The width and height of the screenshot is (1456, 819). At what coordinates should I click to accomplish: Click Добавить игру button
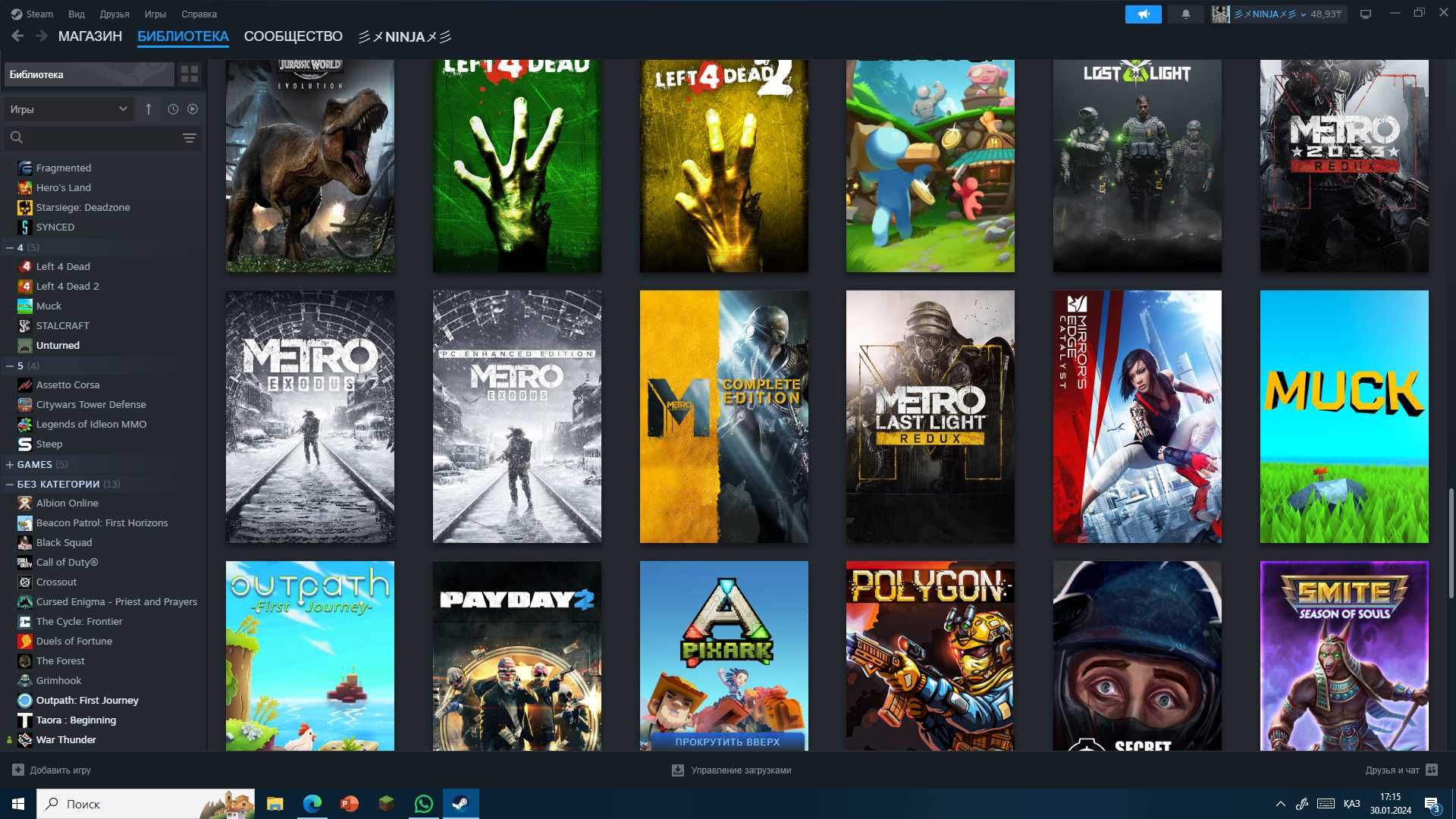point(52,770)
